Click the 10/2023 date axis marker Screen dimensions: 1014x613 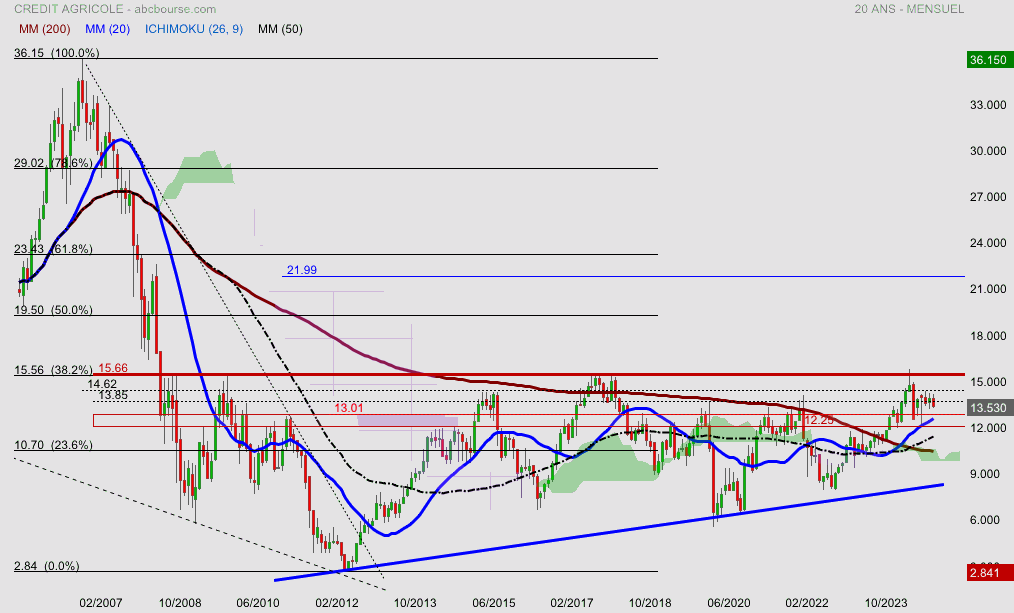tap(885, 604)
